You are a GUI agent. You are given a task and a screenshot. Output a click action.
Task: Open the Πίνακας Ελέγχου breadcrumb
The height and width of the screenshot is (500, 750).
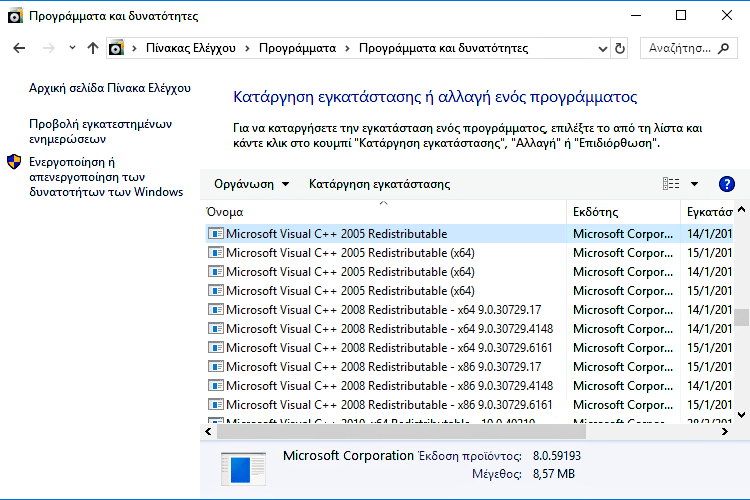pos(191,48)
